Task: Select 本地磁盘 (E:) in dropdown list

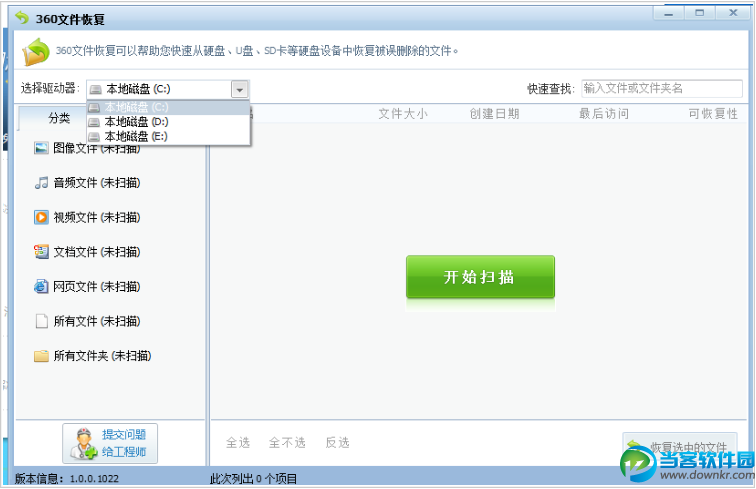Action: [168, 136]
